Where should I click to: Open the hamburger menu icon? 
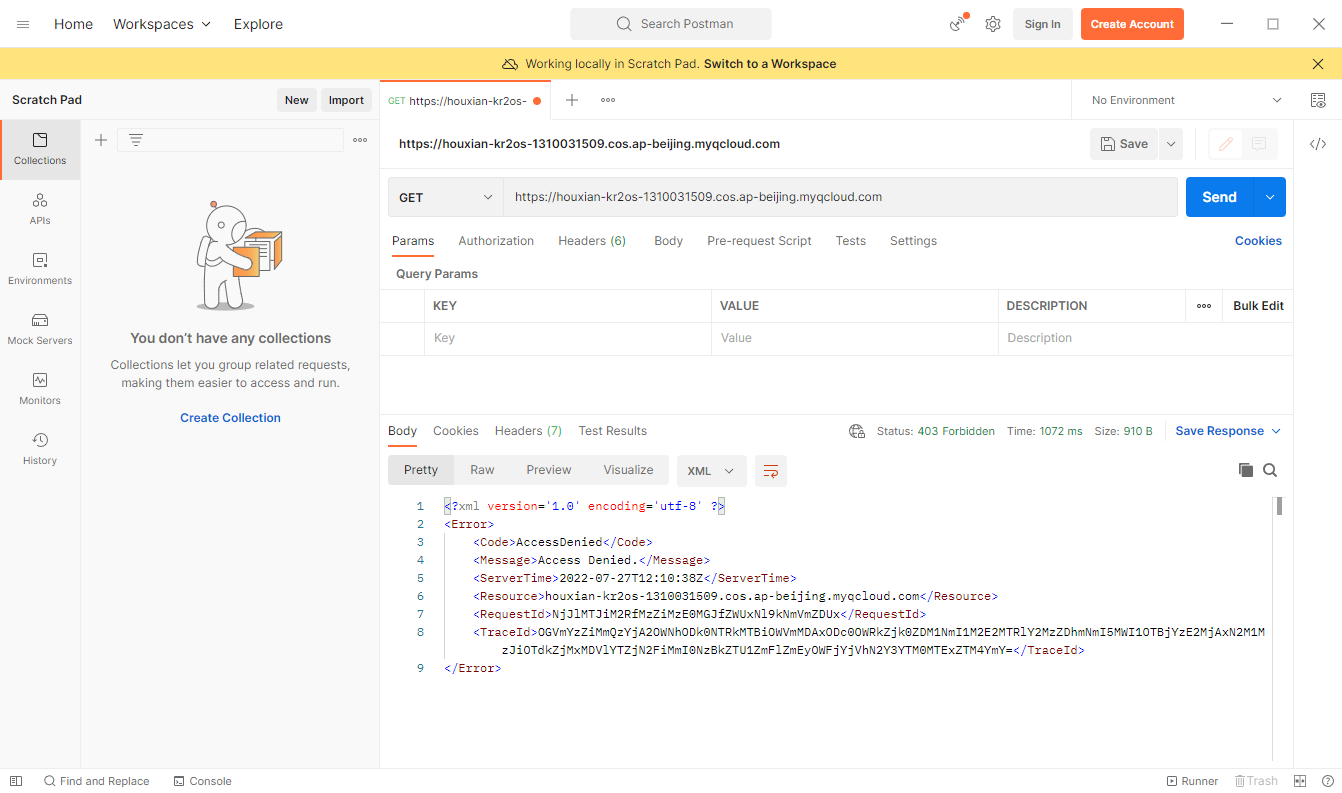[23, 24]
